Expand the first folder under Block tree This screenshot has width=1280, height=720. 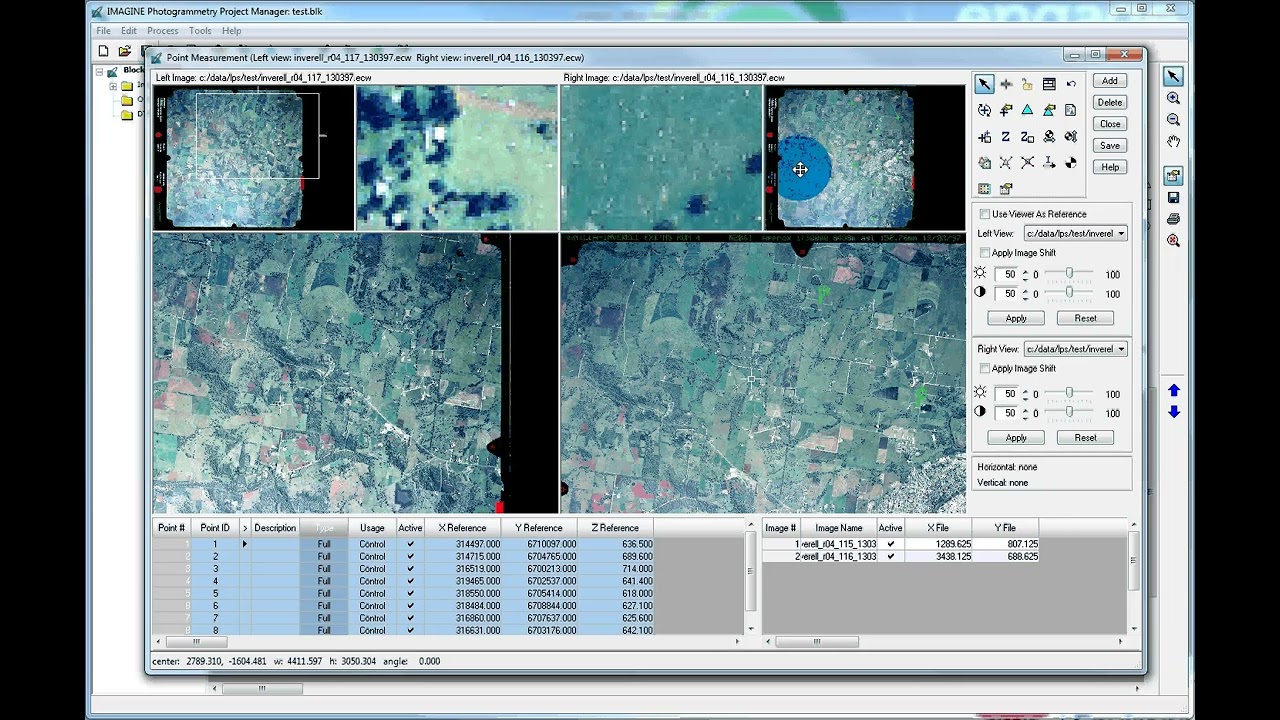[x=113, y=86]
